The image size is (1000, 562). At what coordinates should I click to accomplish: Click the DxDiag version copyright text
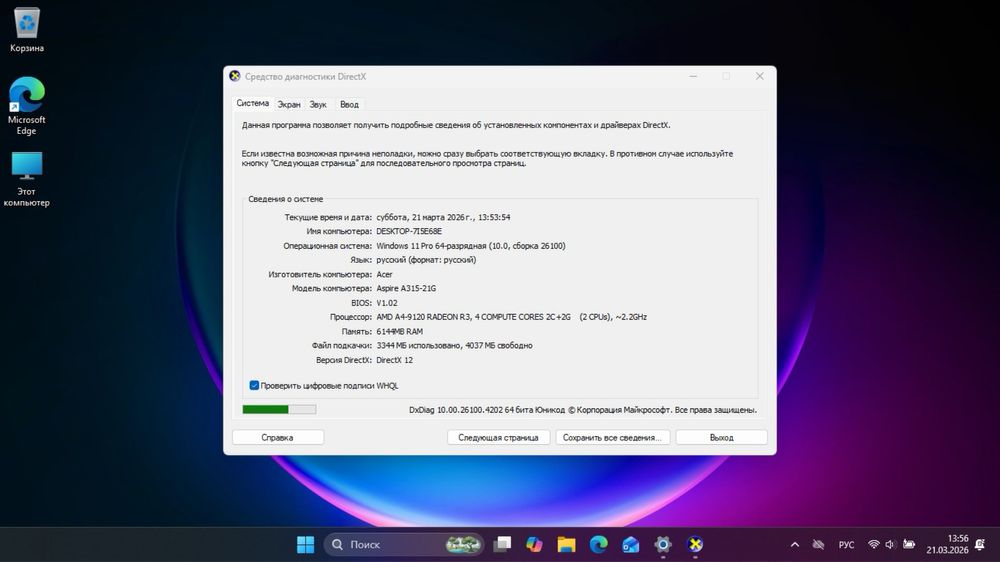pos(583,410)
